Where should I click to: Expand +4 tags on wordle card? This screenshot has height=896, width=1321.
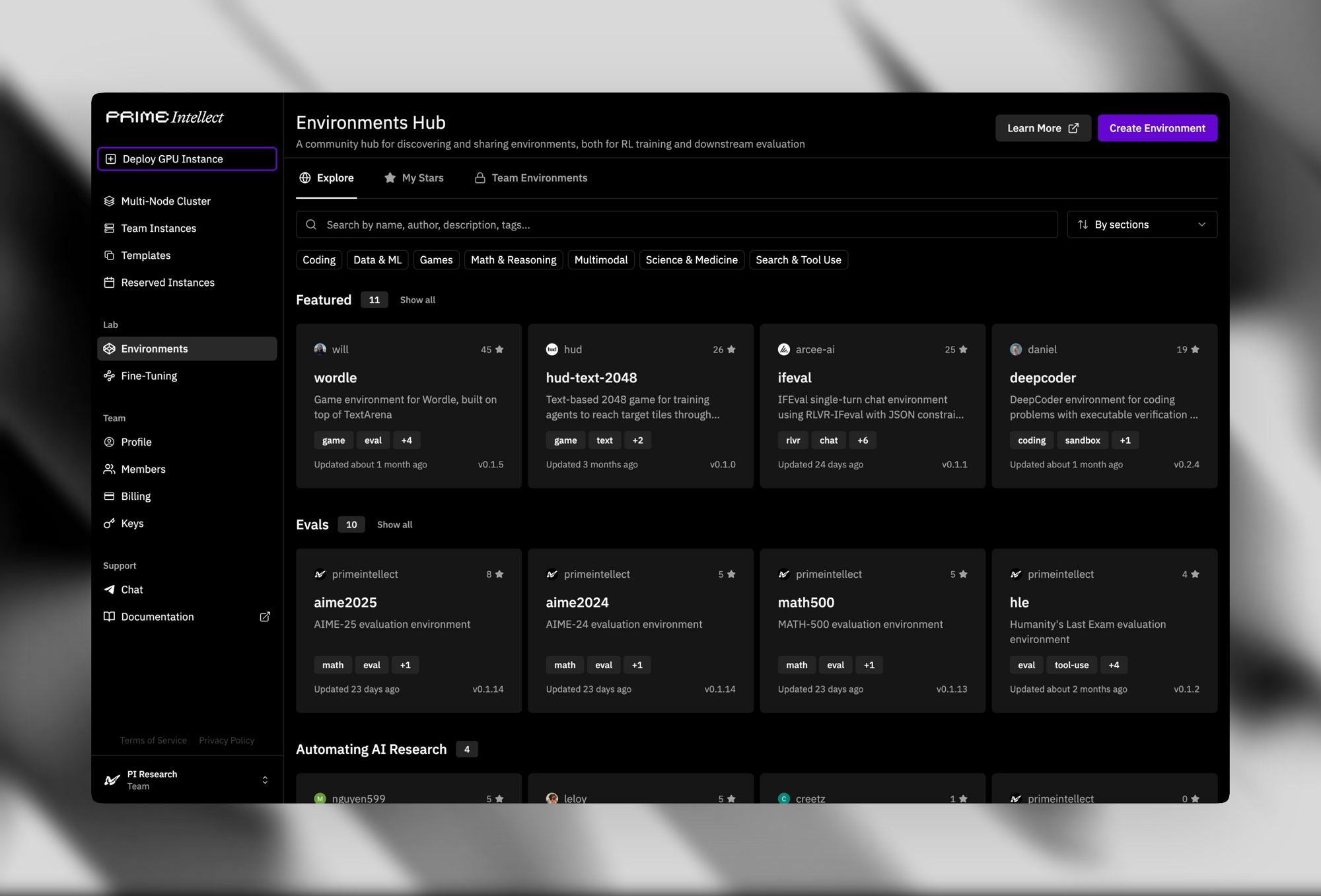pyautogui.click(x=406, y=440)
